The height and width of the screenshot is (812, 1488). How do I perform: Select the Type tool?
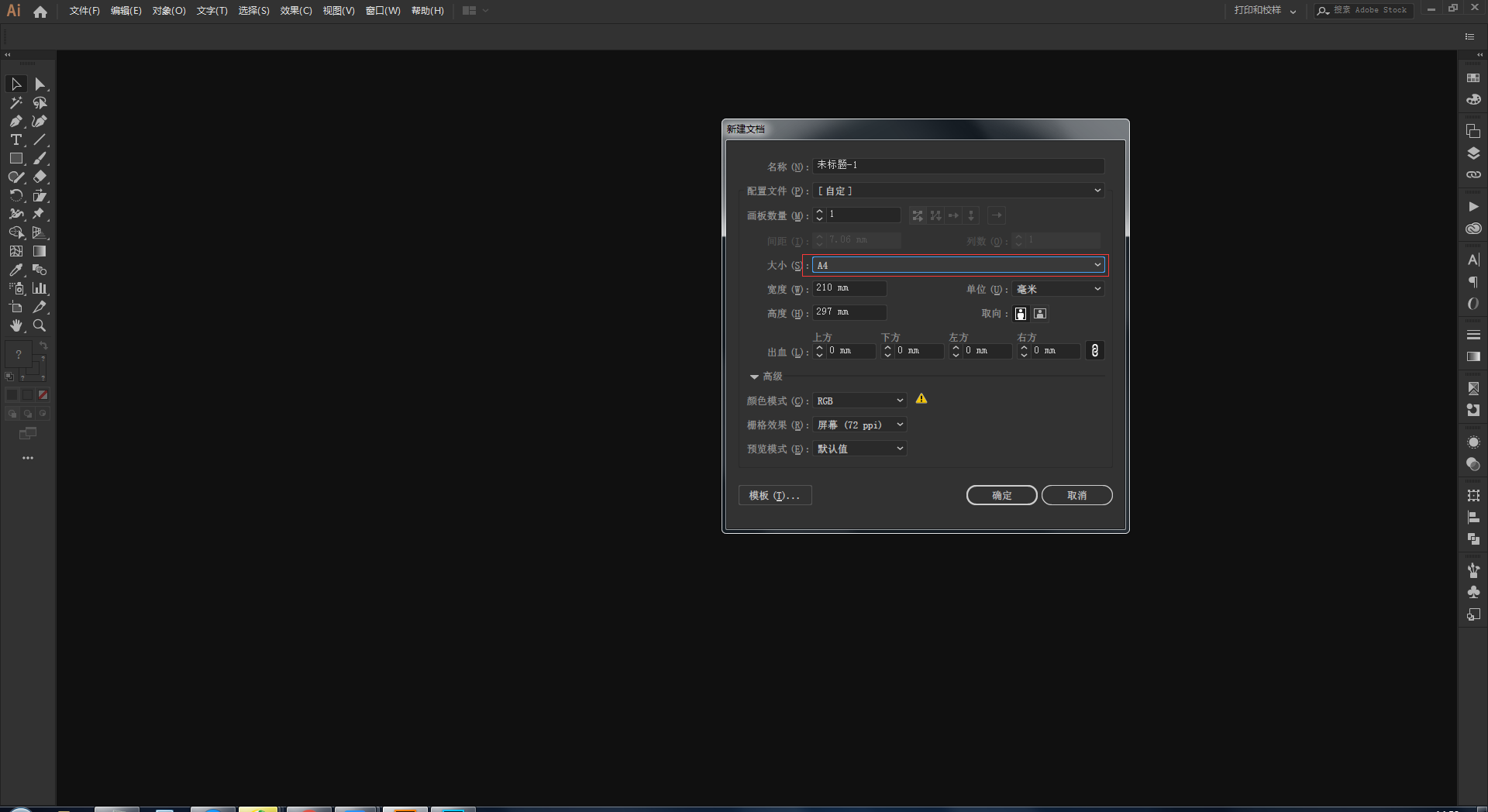tap(16, 139)
